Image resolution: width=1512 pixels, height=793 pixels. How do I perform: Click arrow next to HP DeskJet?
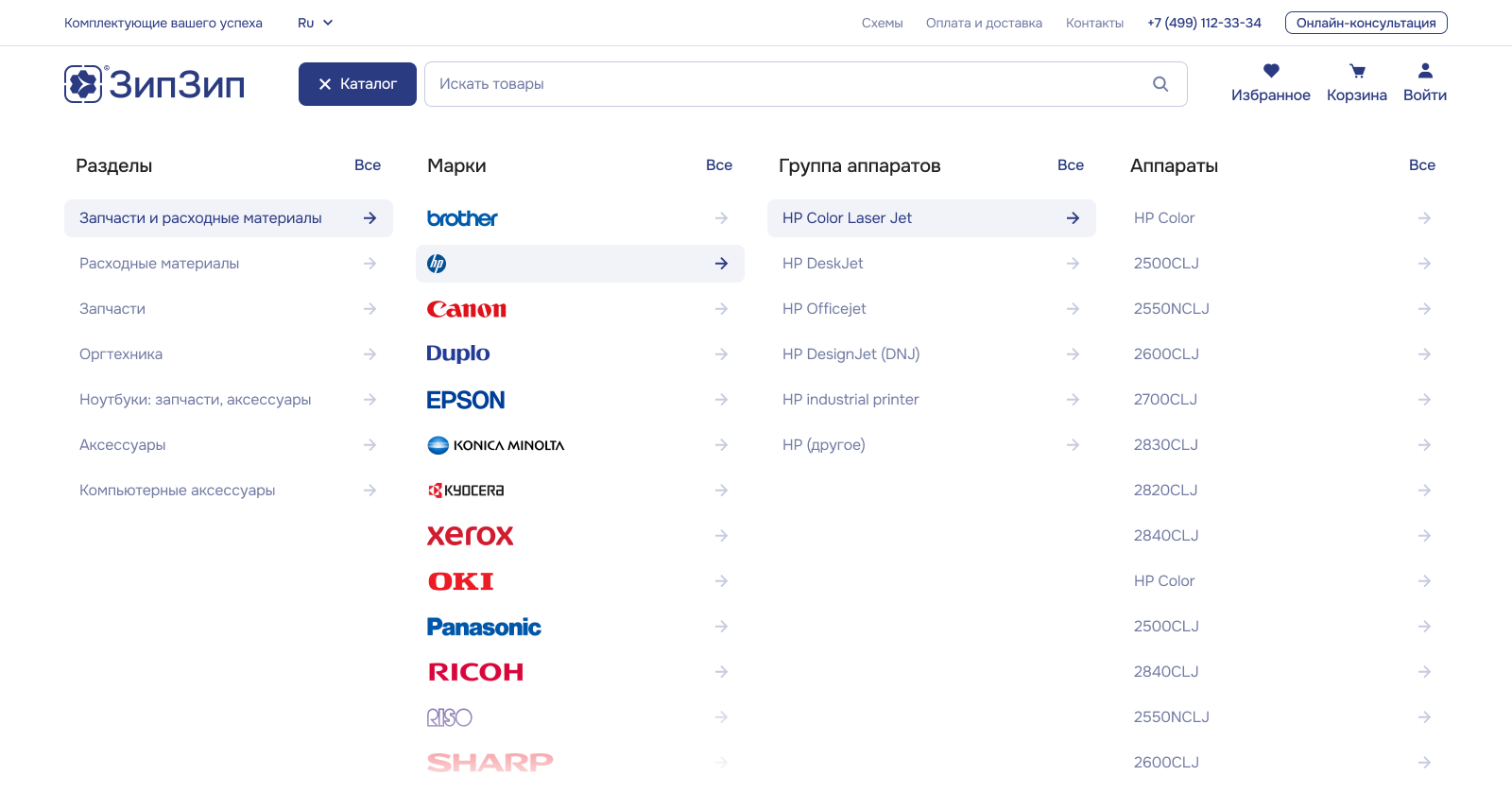pos(1073,264)
